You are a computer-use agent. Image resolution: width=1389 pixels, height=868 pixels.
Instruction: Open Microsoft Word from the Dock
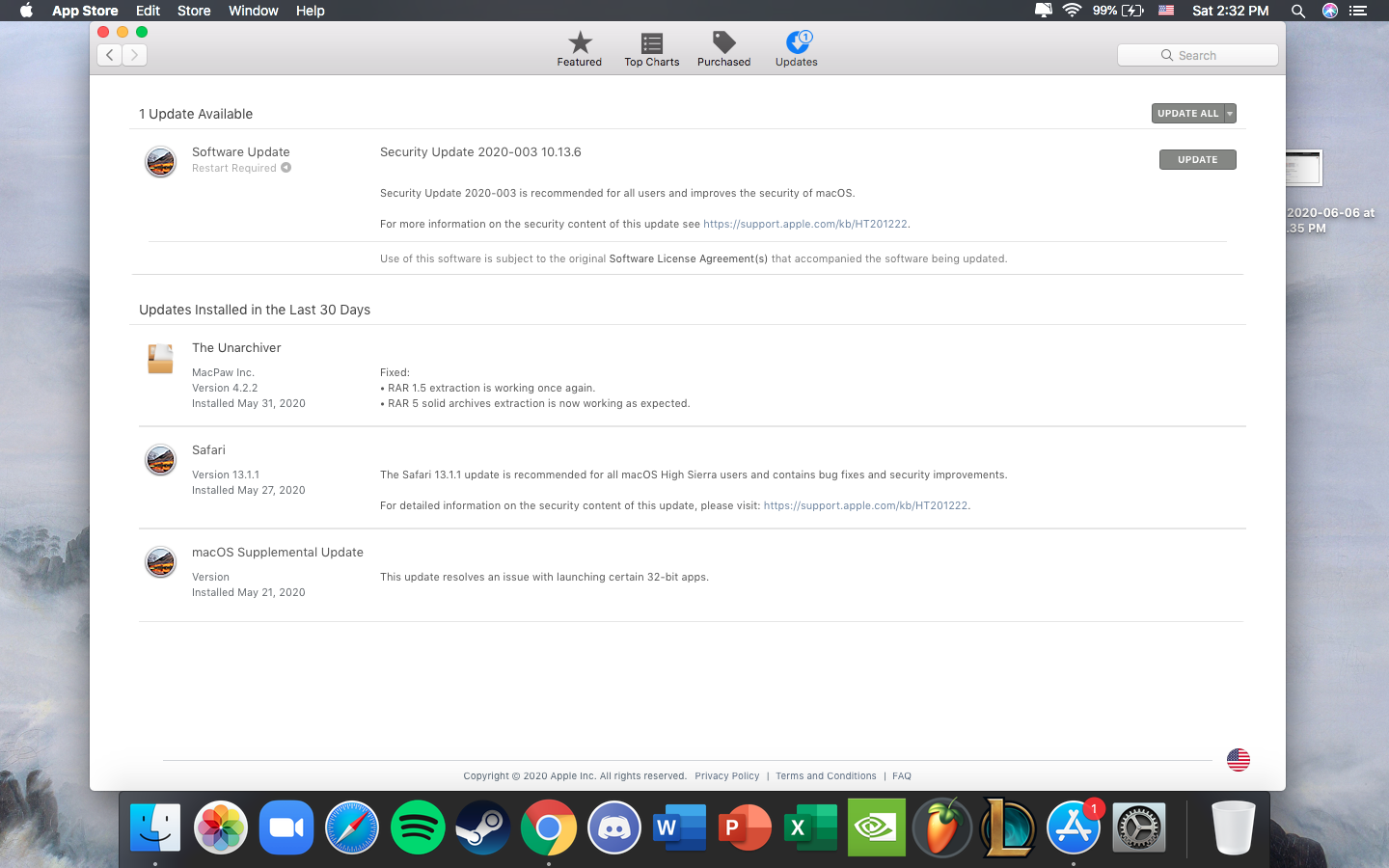coord(680,827)
